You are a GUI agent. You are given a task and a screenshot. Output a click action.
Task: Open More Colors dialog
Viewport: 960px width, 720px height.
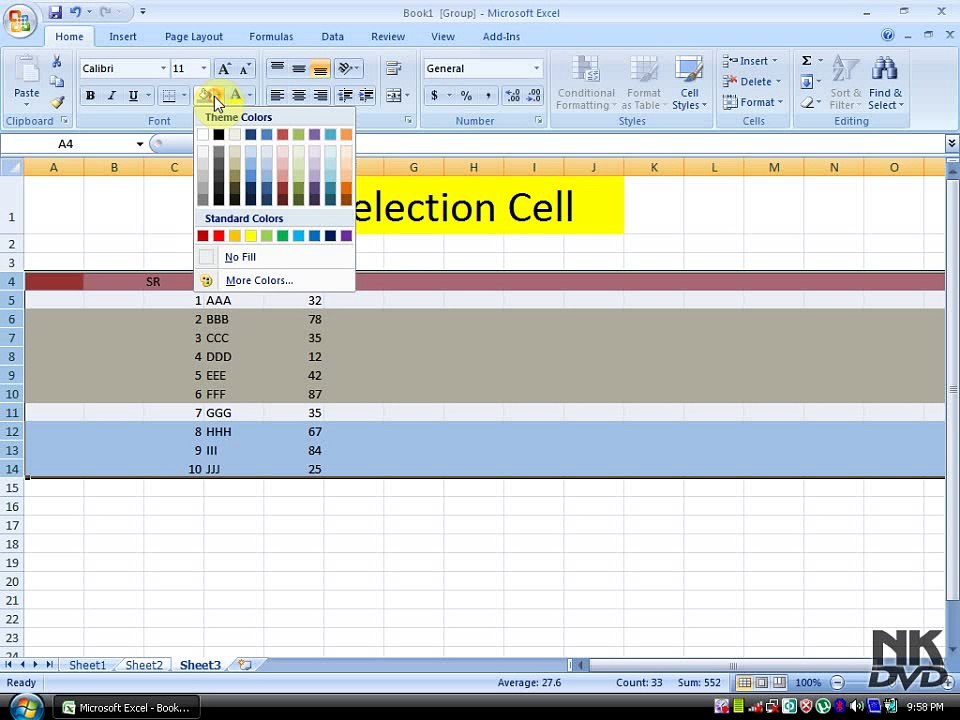tap(275, 280)
